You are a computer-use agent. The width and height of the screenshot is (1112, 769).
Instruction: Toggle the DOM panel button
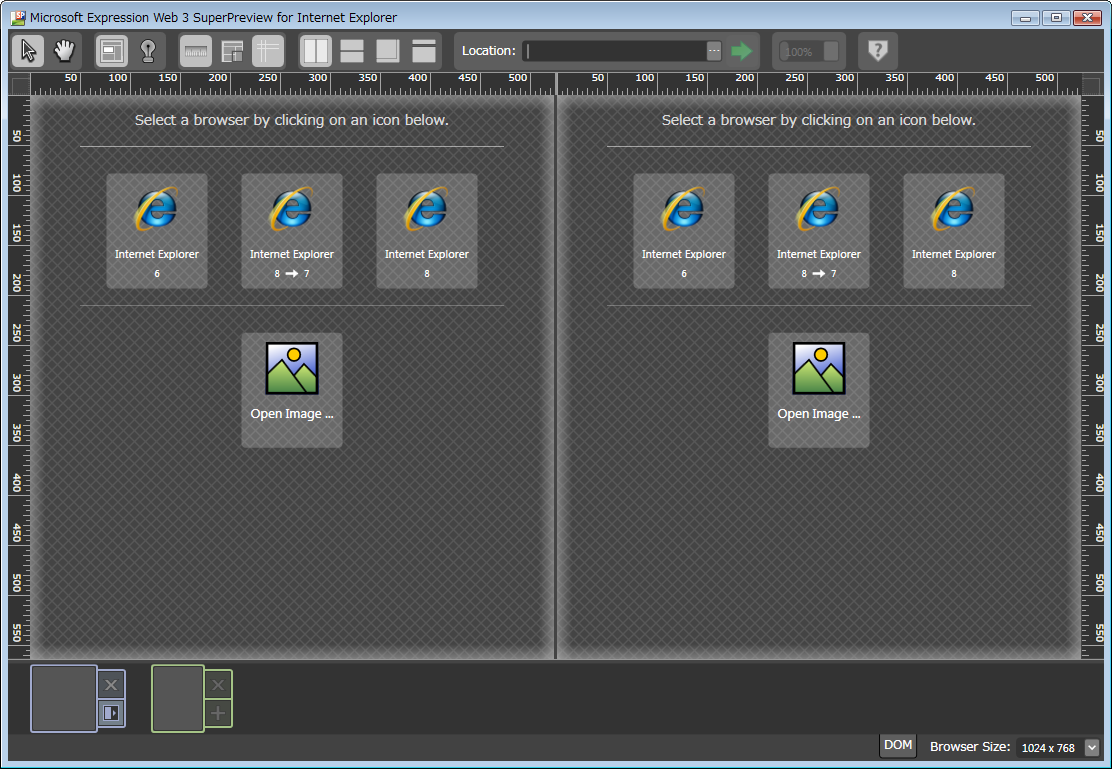click(898, 745)
